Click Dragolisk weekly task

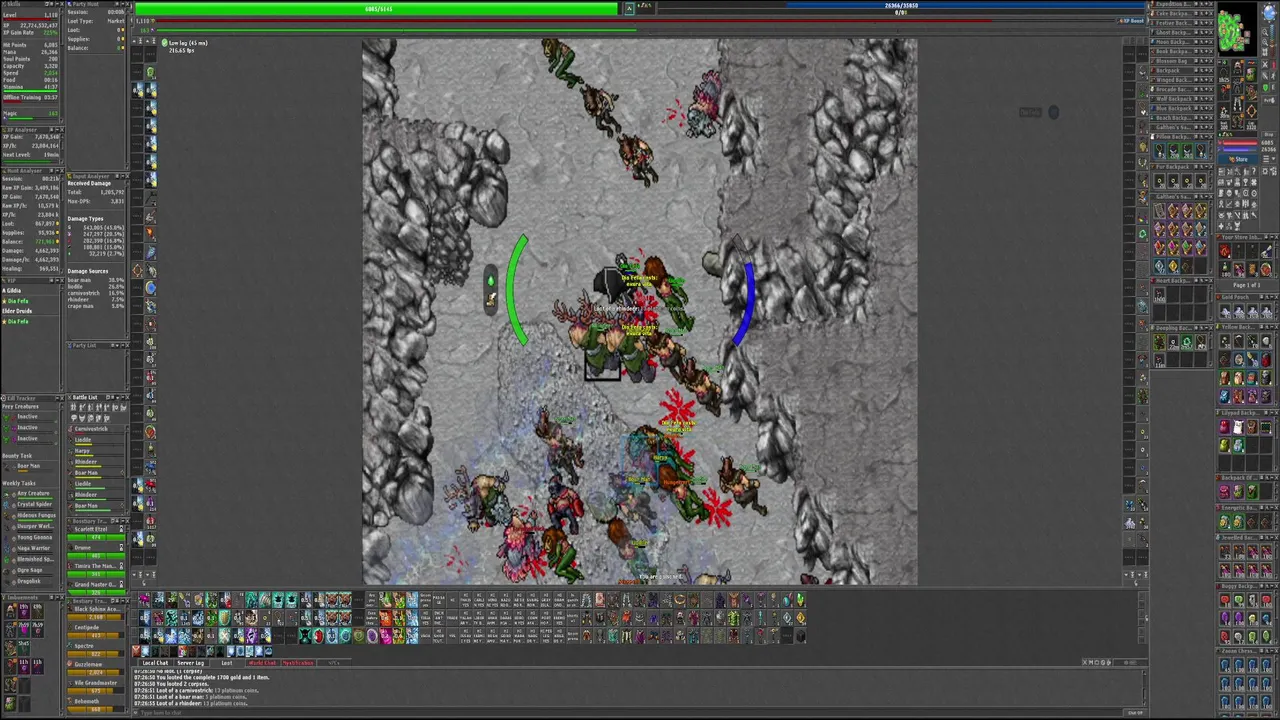pos(30,581)
